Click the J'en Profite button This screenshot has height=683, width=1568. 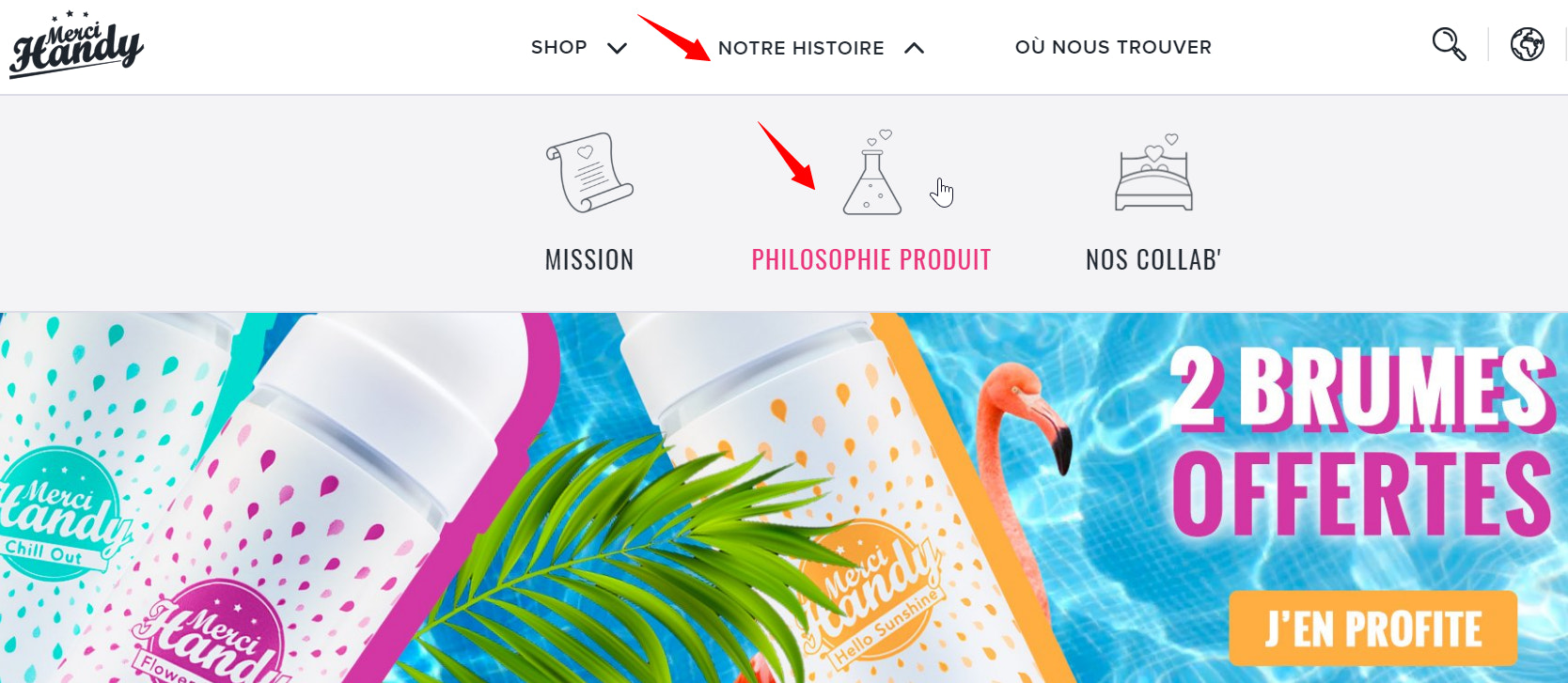1372,629
